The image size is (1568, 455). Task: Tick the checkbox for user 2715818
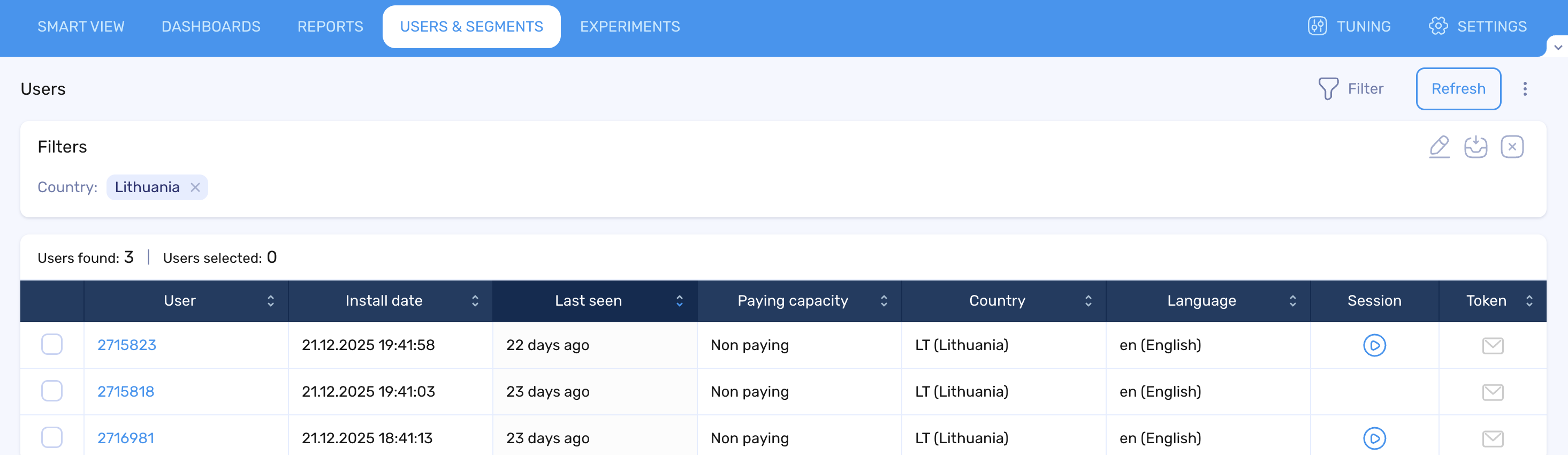(x=52, y=391)
